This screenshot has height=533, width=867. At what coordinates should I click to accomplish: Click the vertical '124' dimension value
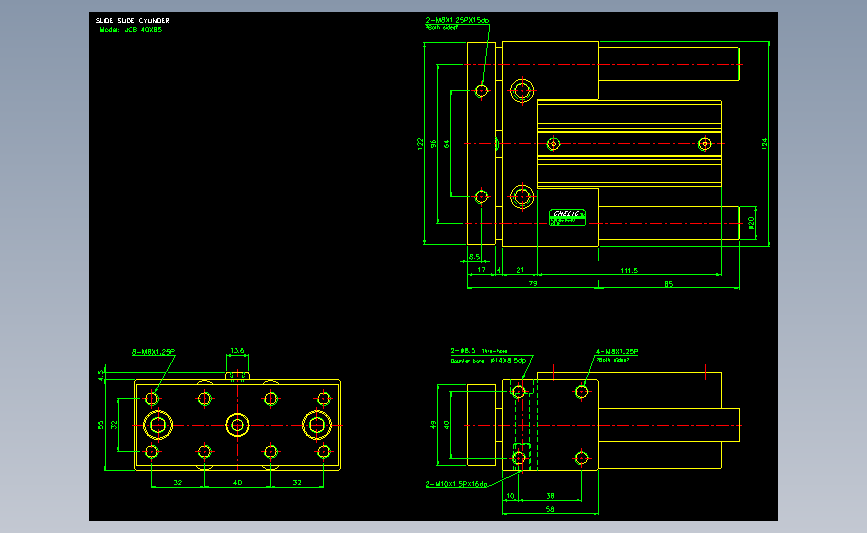coord(764,144)
